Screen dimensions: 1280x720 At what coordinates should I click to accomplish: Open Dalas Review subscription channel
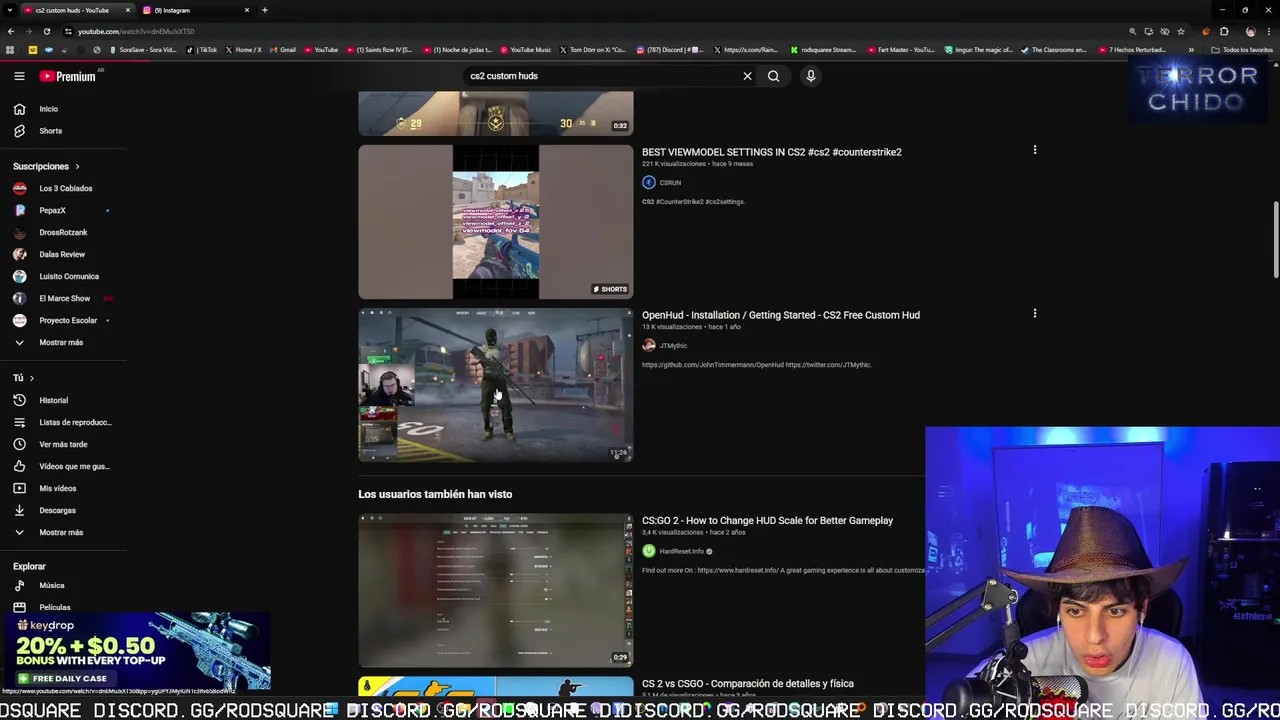click(63, 254)
